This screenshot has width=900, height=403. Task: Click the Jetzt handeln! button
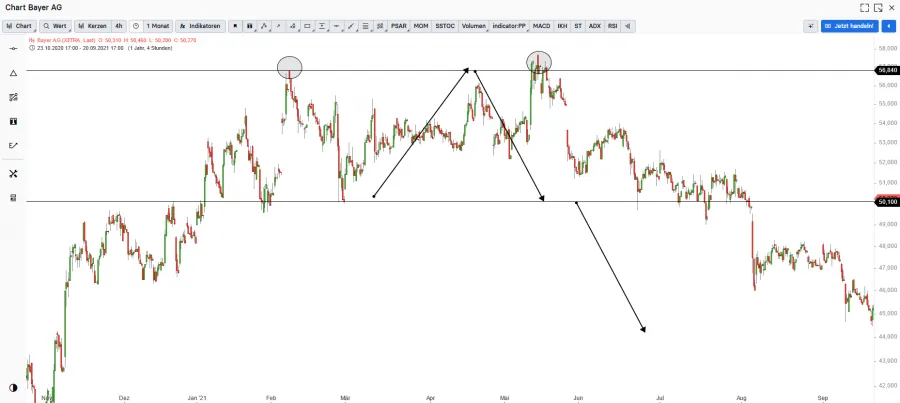[849, 26]
